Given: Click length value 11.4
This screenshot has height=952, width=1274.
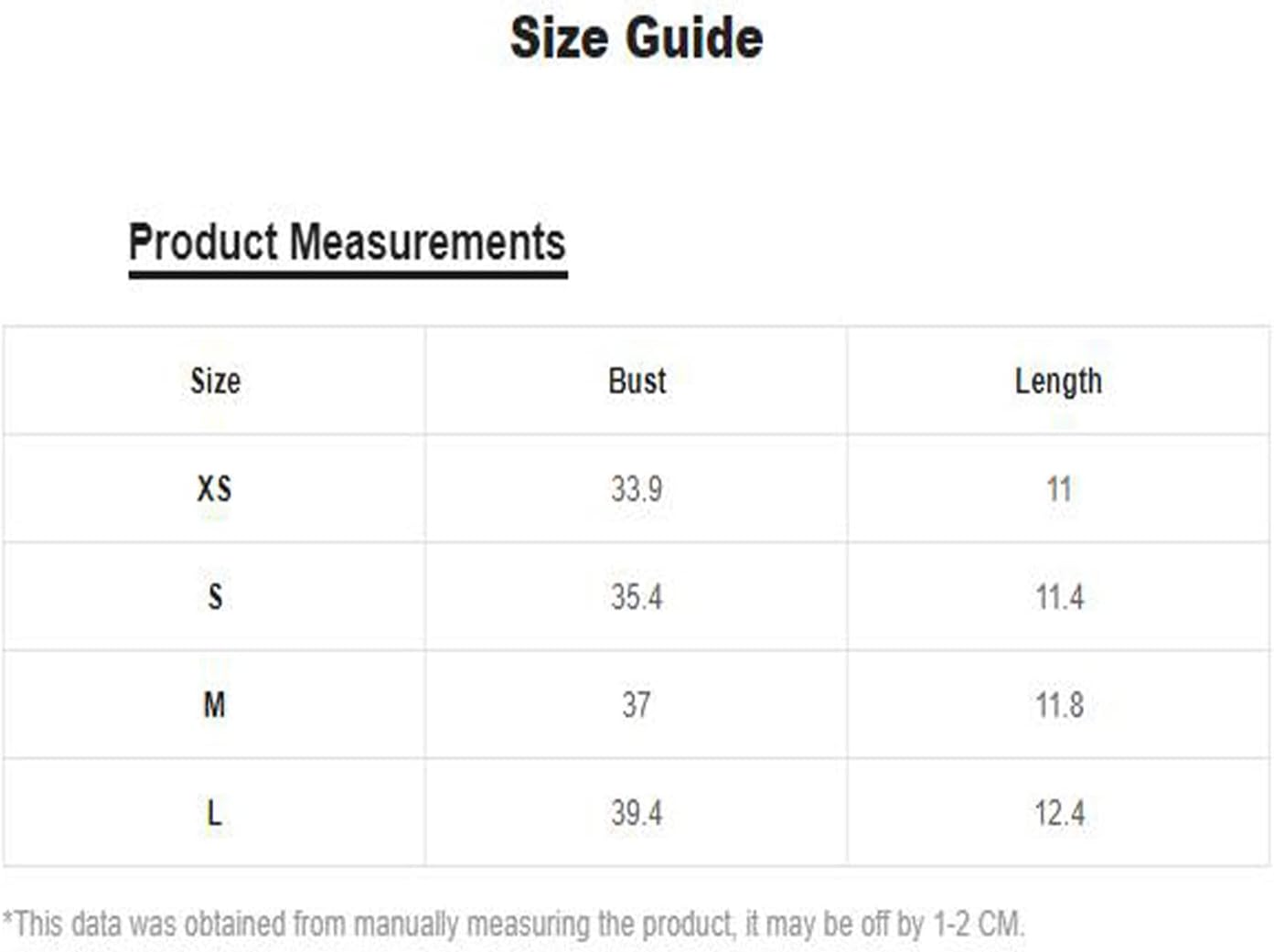Looking at the screenshot, I should [x=1059, y=596].
